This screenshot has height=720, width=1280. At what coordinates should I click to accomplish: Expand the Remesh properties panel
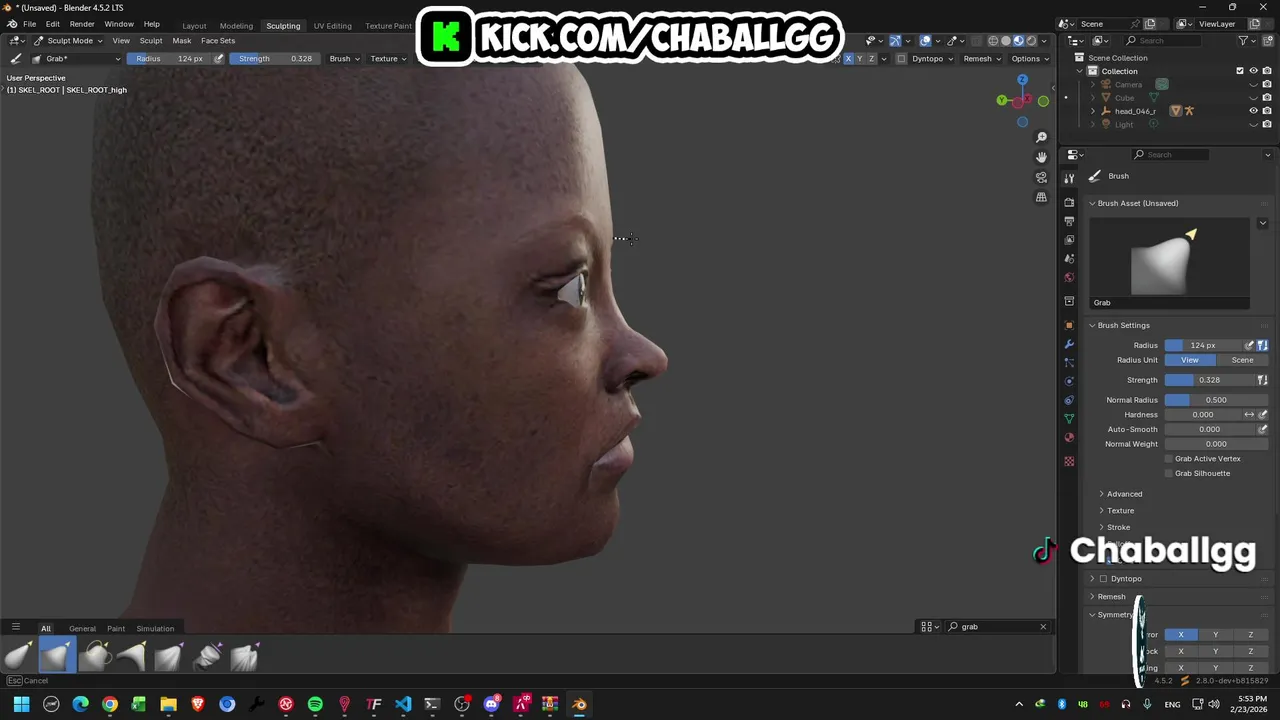(x=1111, y=597)
